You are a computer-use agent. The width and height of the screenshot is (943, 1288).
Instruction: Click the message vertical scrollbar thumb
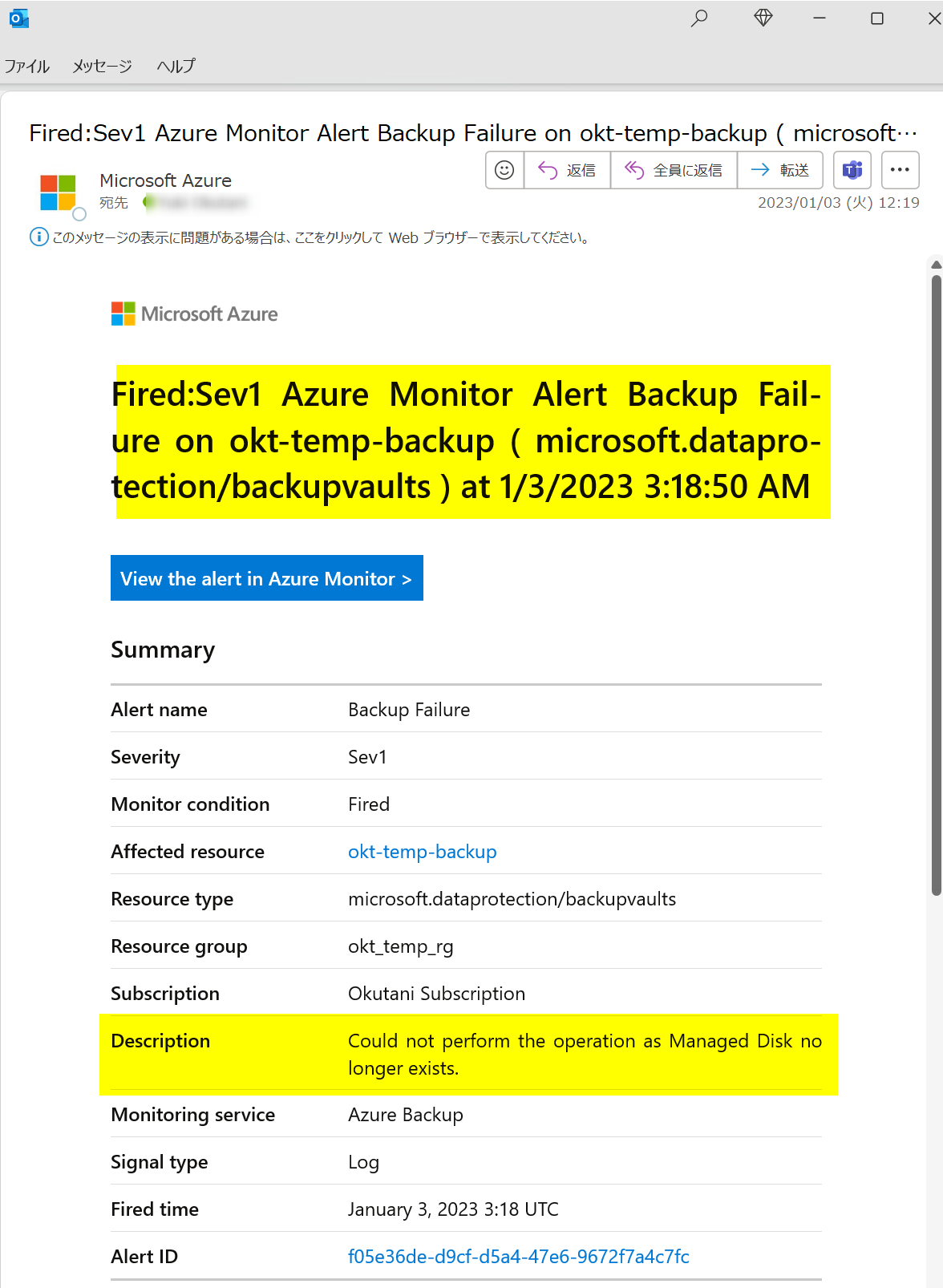pyautogui.click(x=936, y=585)
